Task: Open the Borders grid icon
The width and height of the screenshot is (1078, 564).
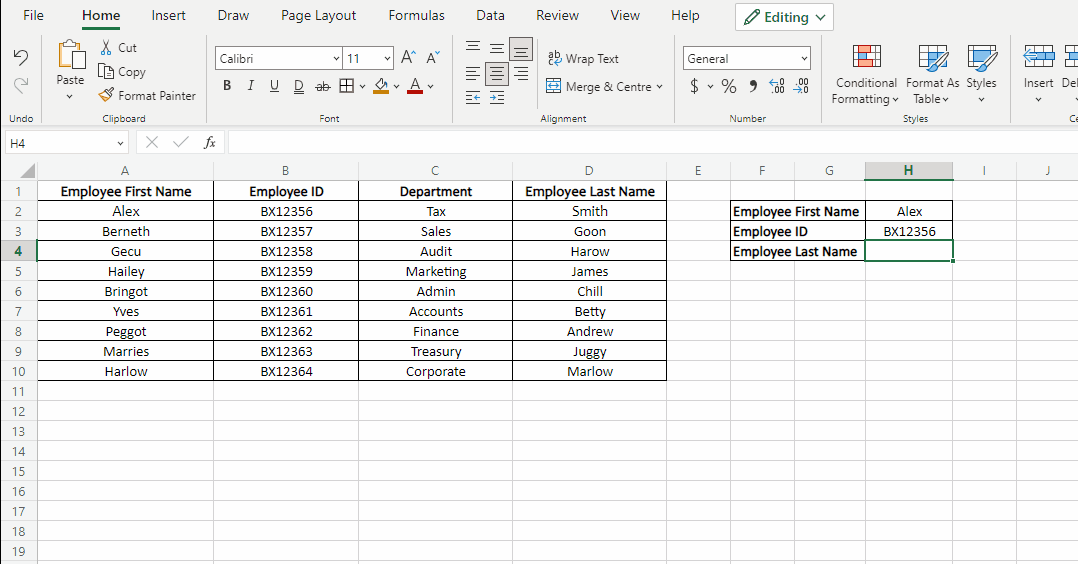Action: click(346, 86)
